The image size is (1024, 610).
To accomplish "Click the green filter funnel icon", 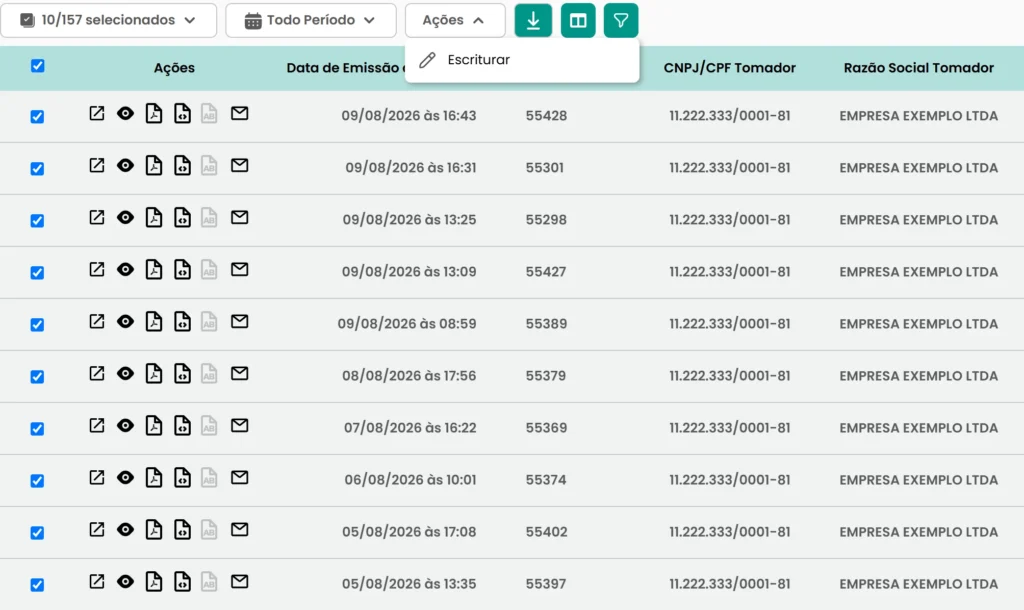I will point(620,20).
